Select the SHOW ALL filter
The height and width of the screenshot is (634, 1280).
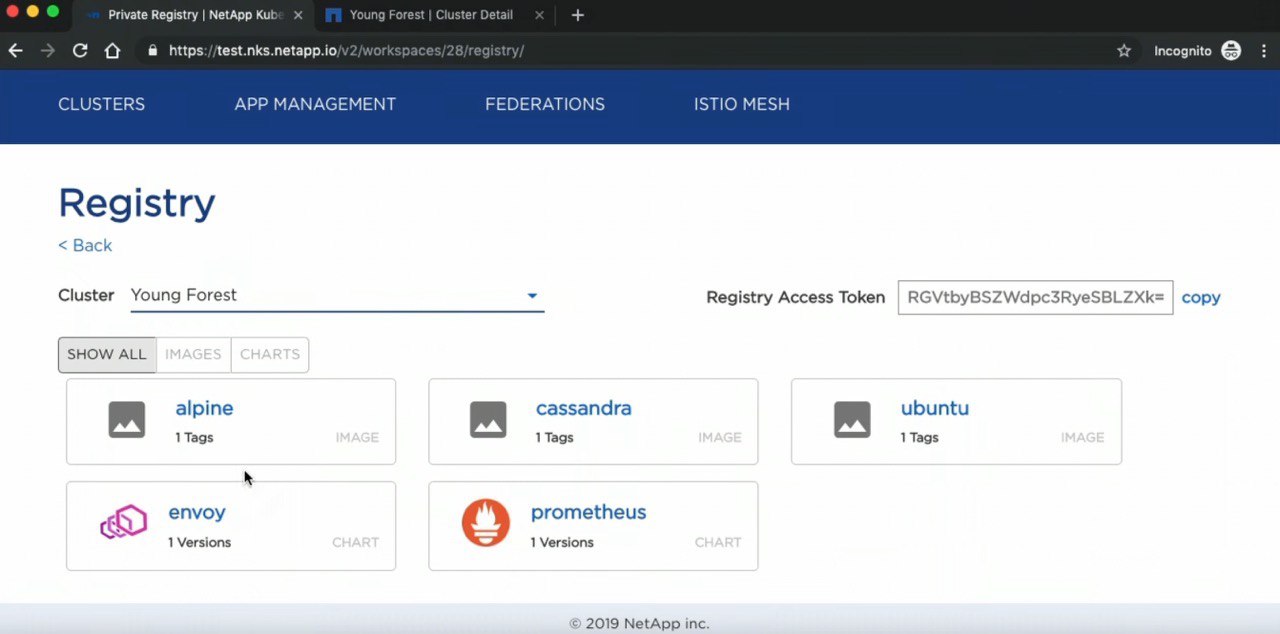point(107,354)
